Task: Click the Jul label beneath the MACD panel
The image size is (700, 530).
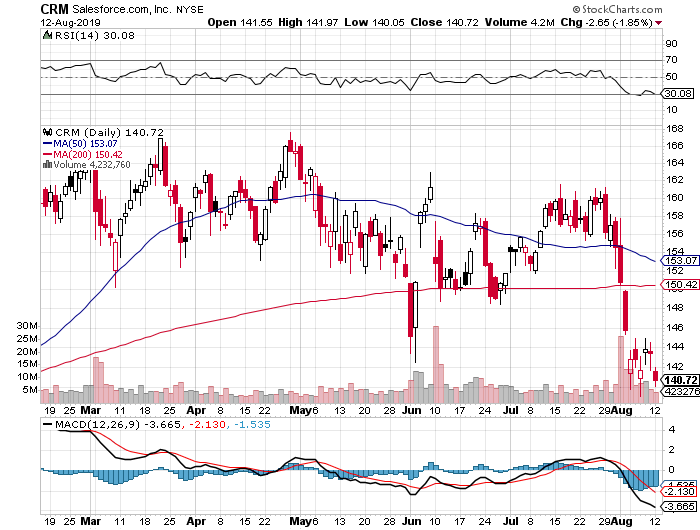Action: tap(511, 521)
